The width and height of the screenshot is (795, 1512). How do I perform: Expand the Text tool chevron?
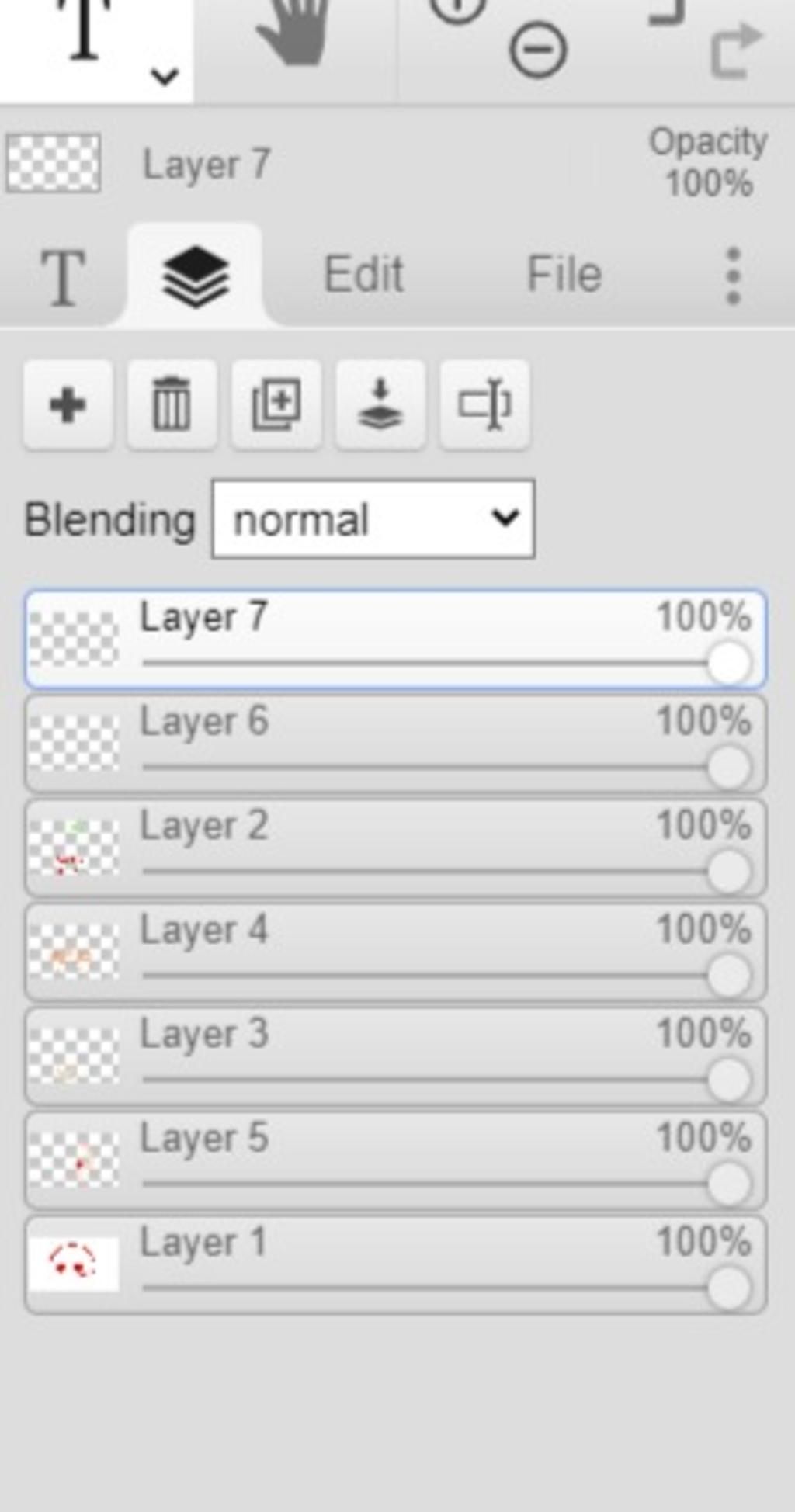[x=165, y=76]
